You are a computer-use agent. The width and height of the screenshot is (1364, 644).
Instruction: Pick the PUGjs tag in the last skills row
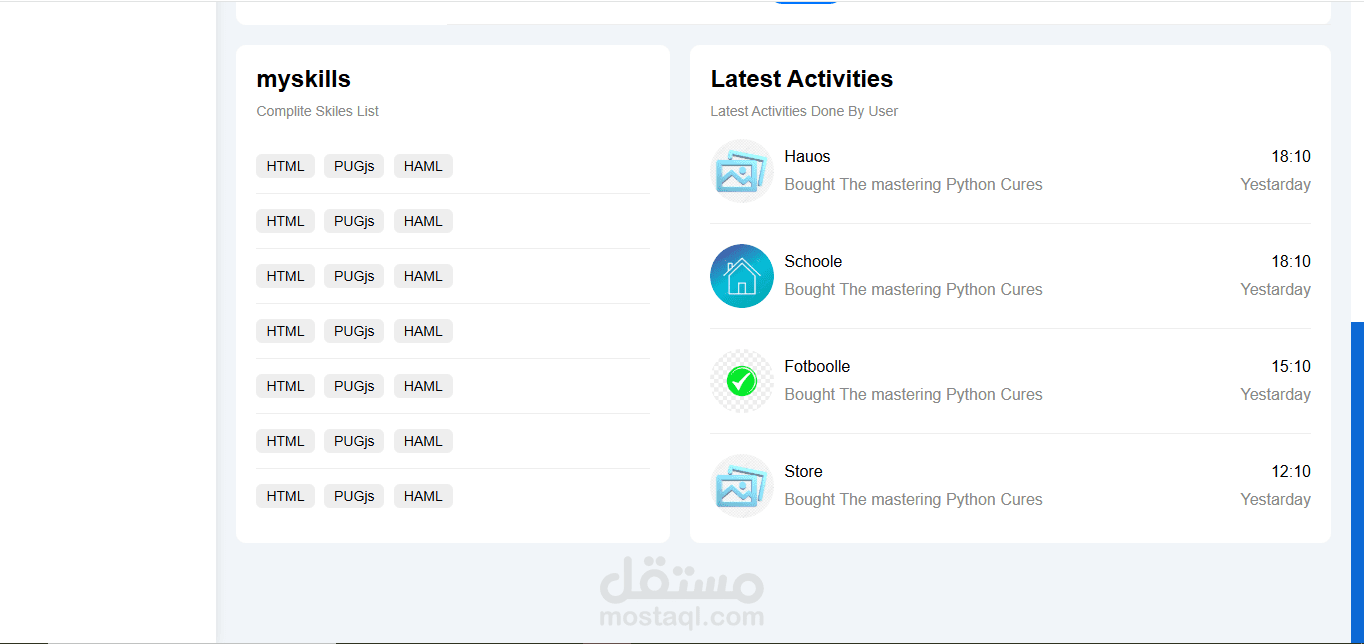(x=354, y=496)
